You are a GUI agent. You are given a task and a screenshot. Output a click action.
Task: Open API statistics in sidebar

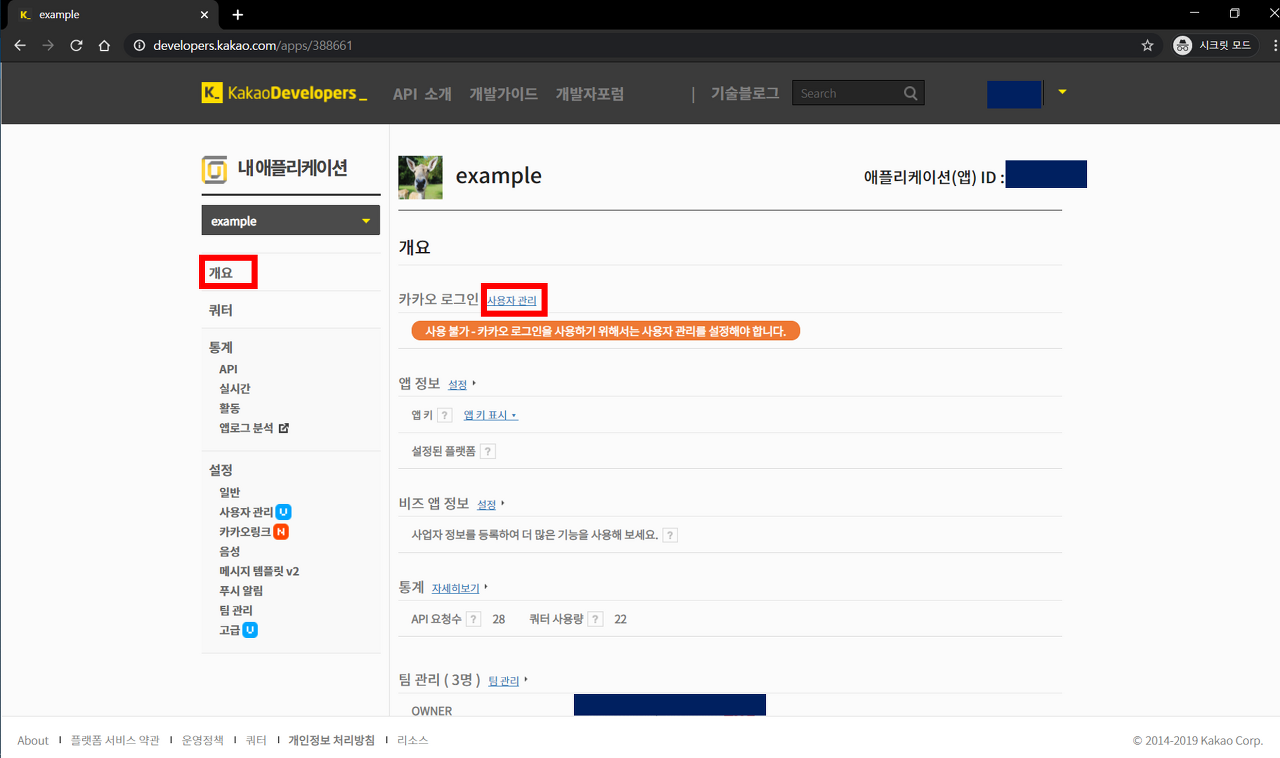[228, 369]
